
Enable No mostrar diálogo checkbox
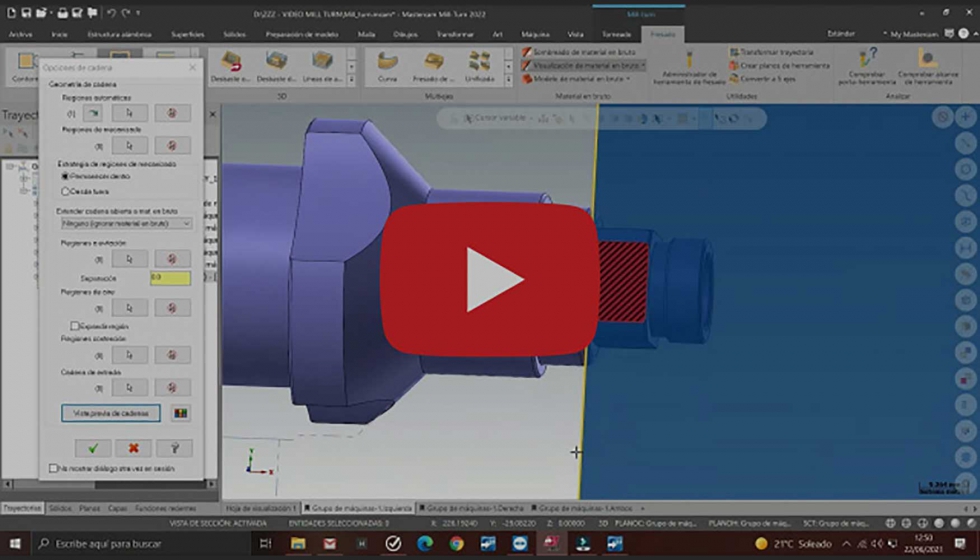pos(54,468)
